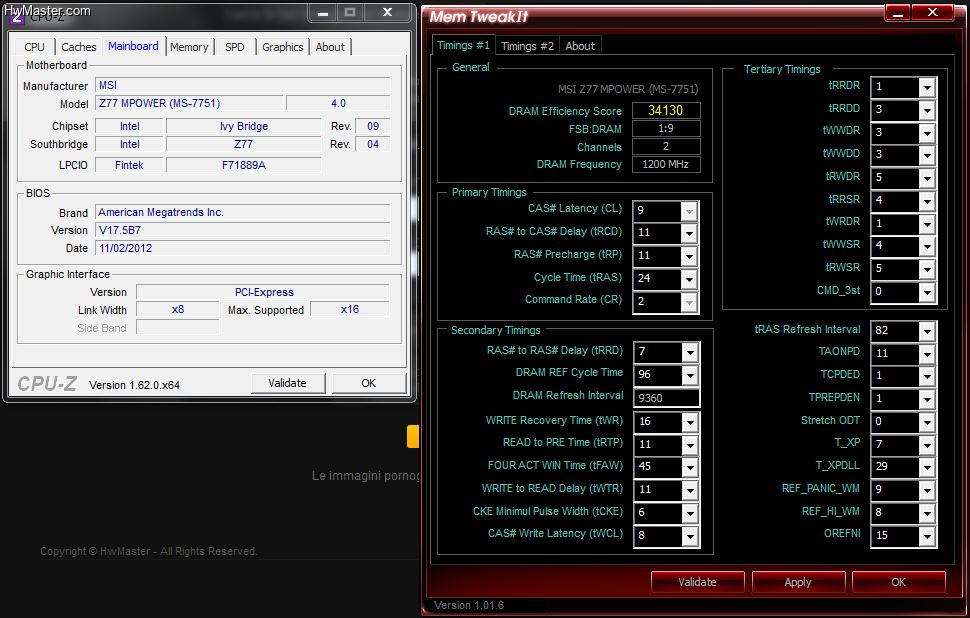Open the CAS# Latency (CL) dropdown
The image size is (970, 618).
689,211
